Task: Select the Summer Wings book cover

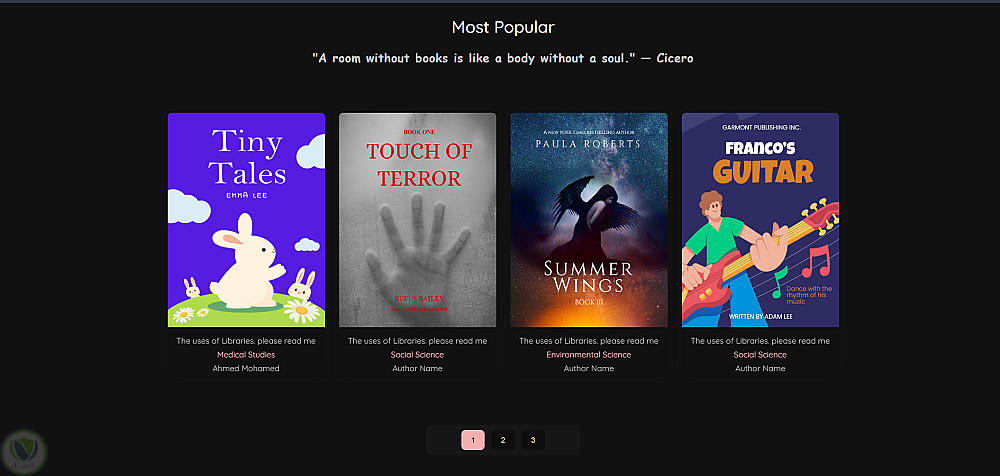Action: pos(589,220)
